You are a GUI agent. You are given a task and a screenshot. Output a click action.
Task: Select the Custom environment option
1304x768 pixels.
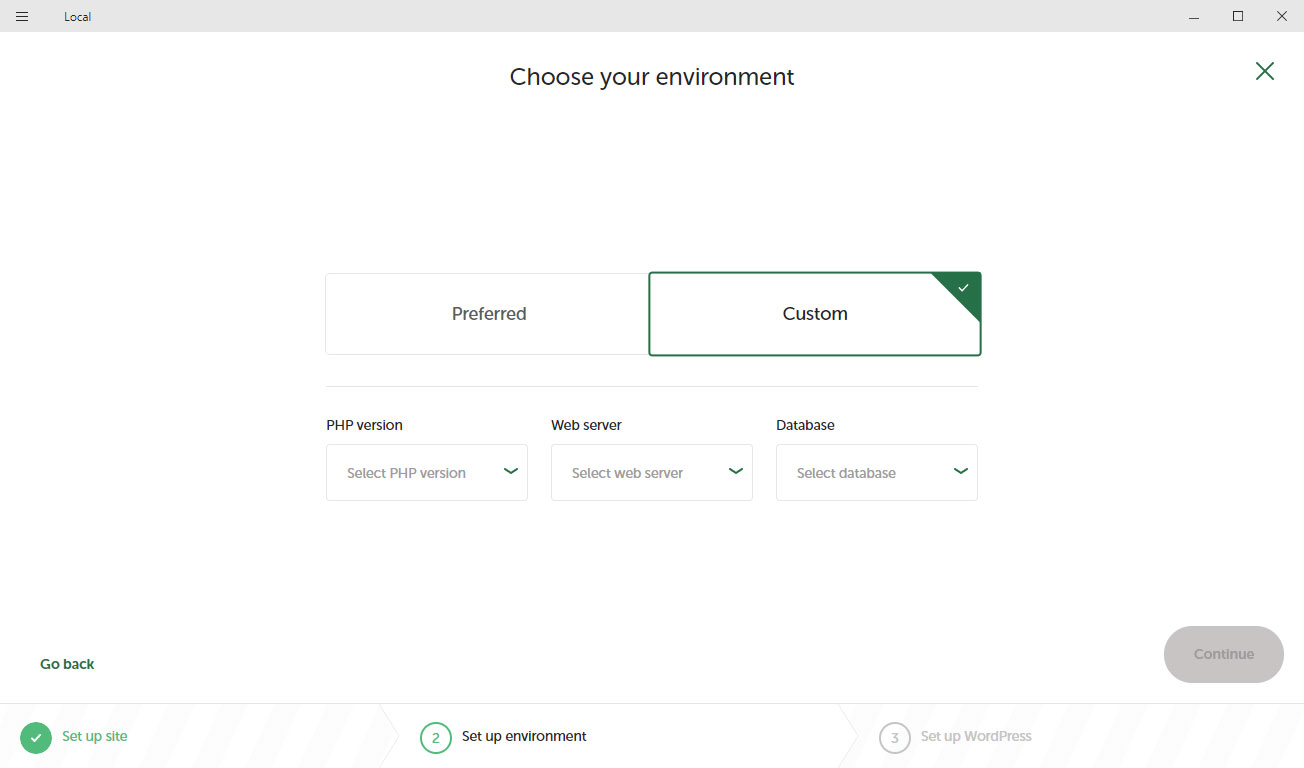(815, 314)
